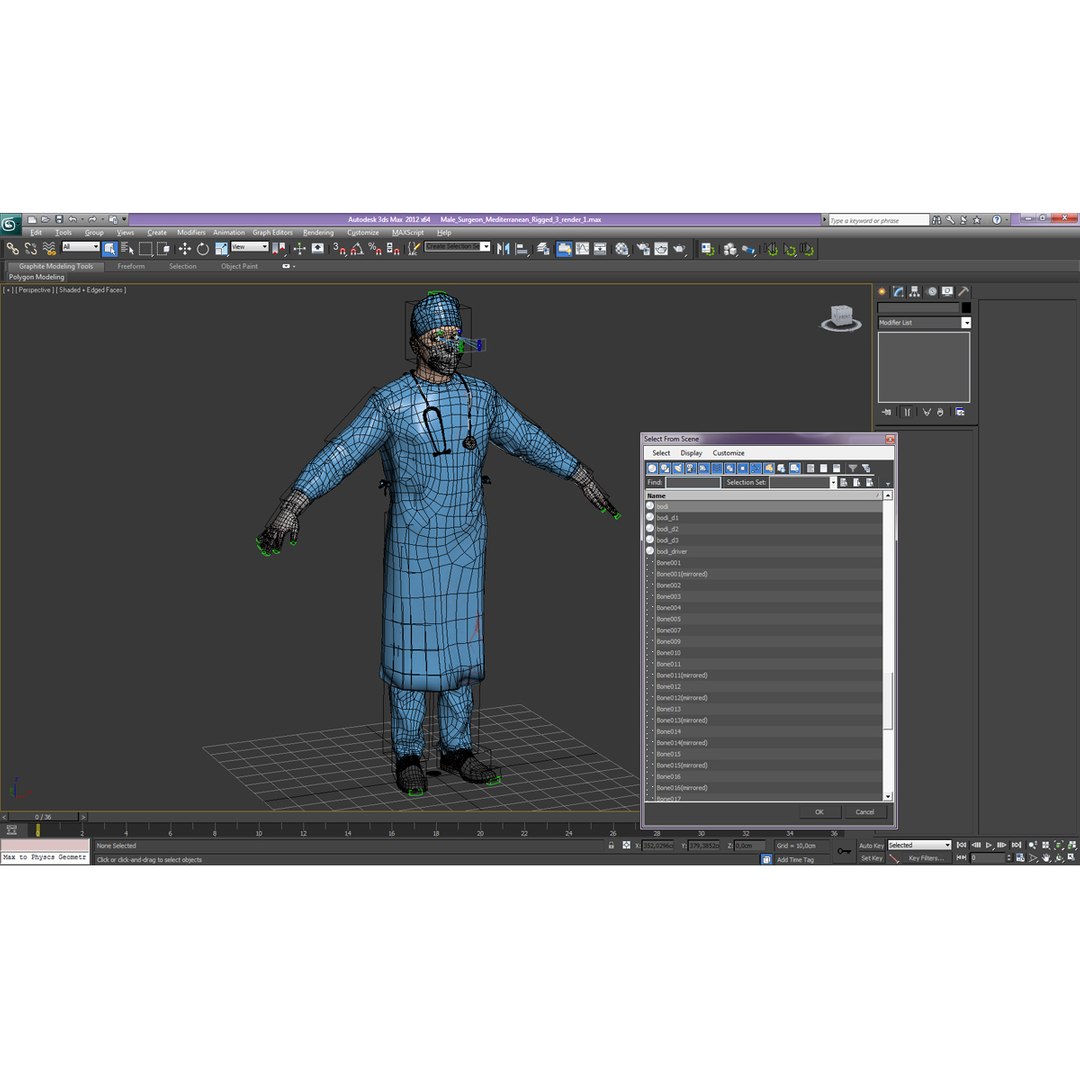Activate the Select Object tool
1080x1080 pixels.
[x=110, y=249]
